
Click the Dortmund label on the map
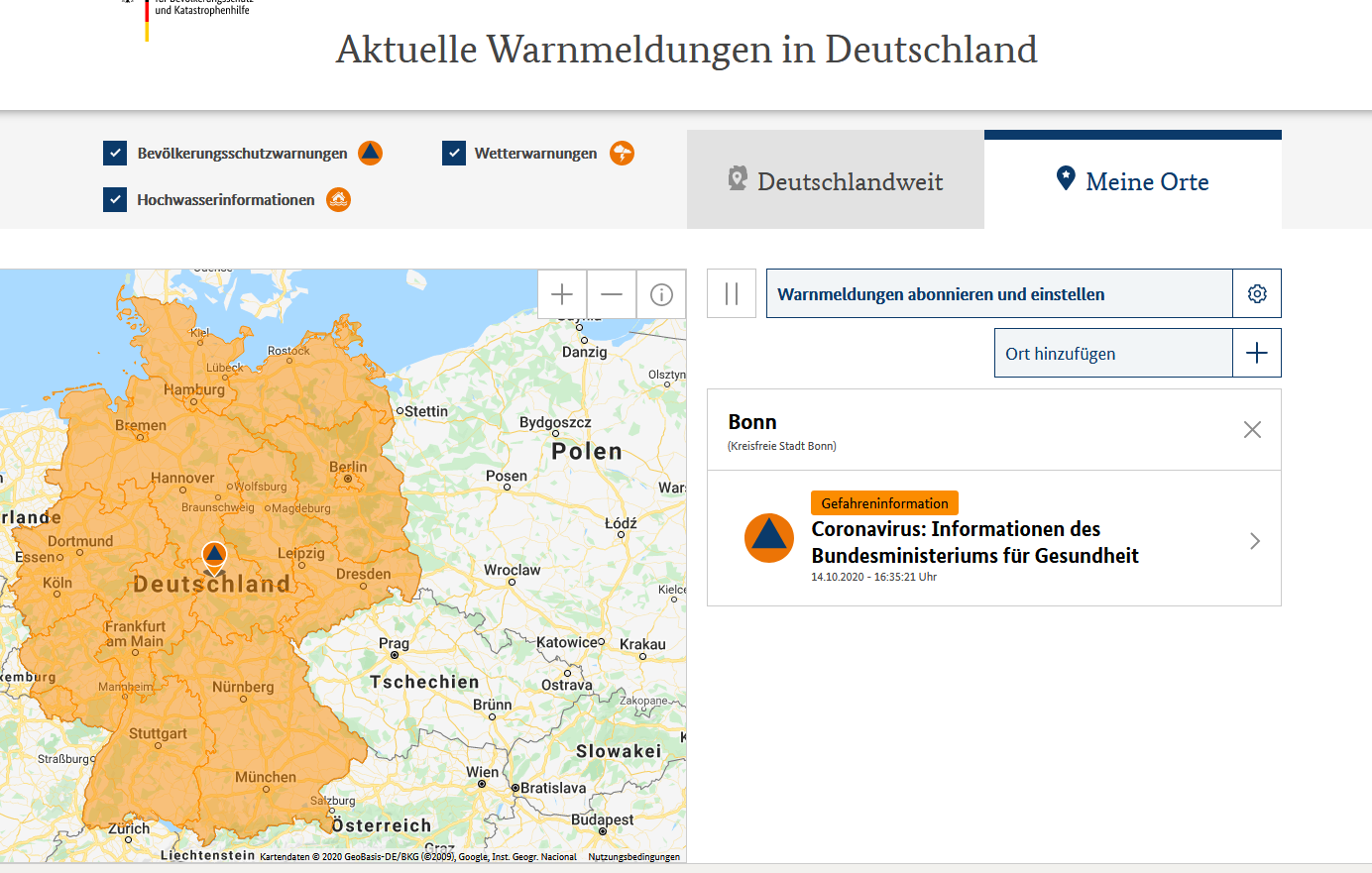(x=80, y=541)
